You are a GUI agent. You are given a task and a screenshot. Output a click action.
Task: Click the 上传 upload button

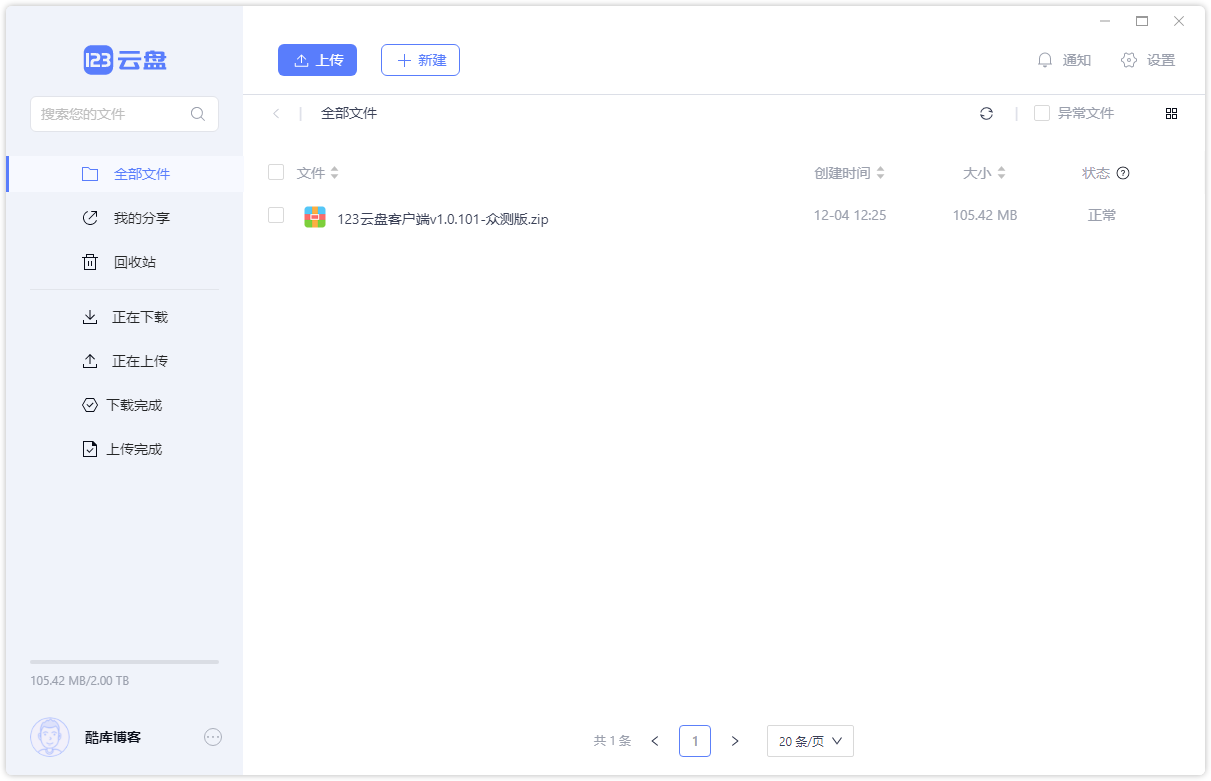(317, 60)
